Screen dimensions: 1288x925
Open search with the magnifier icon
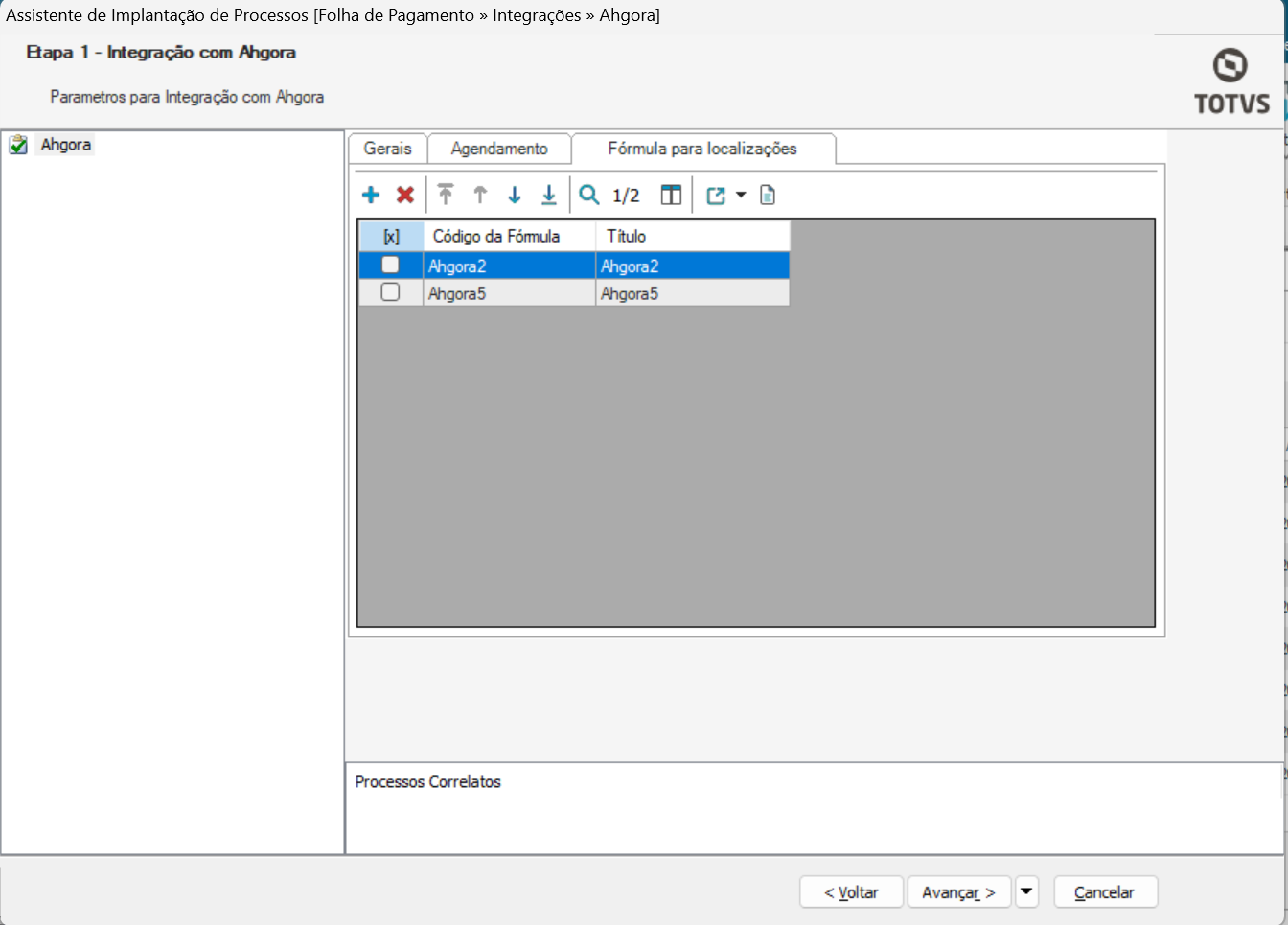pos(589,196)
